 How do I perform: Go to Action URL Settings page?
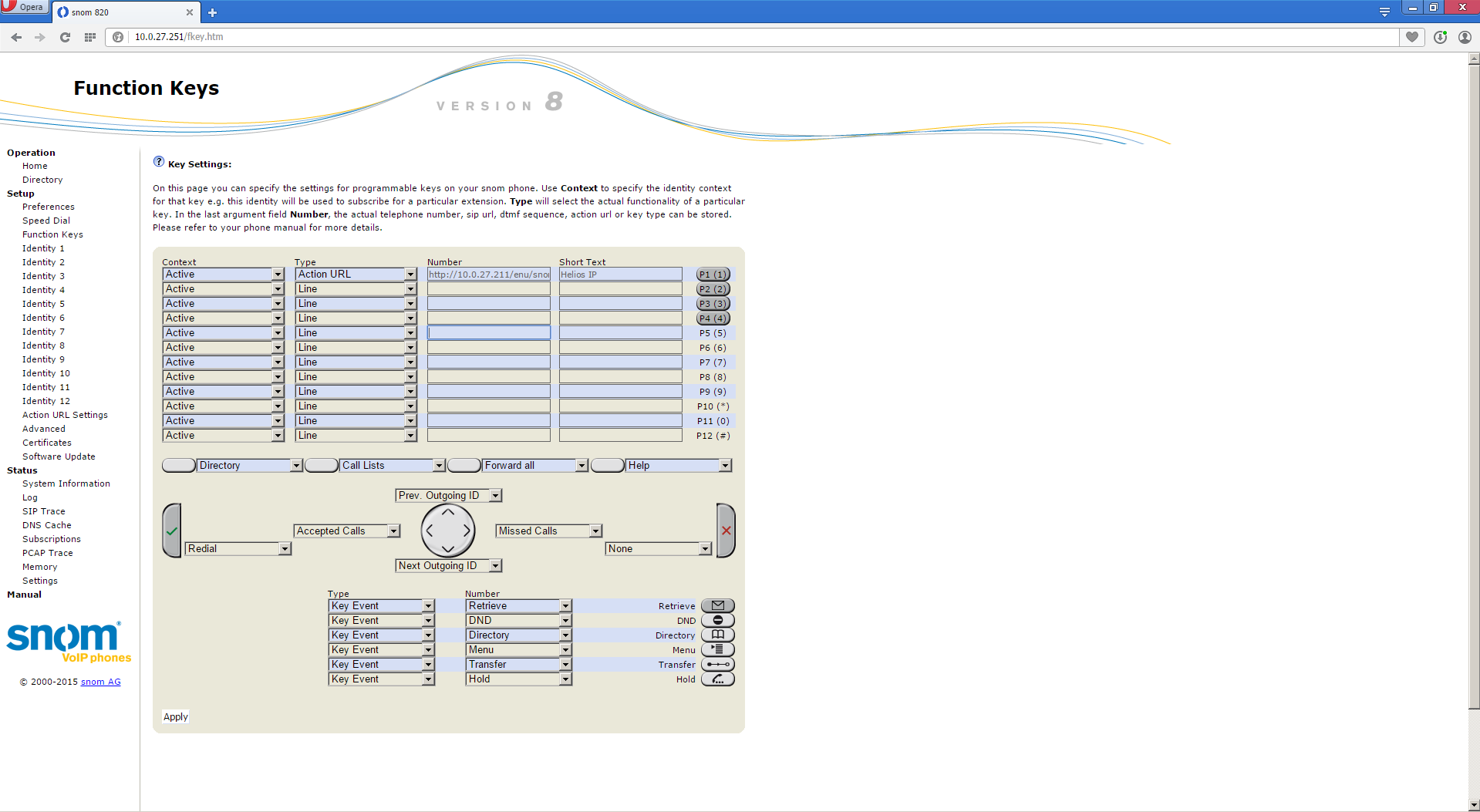click(x=65, y=415)
